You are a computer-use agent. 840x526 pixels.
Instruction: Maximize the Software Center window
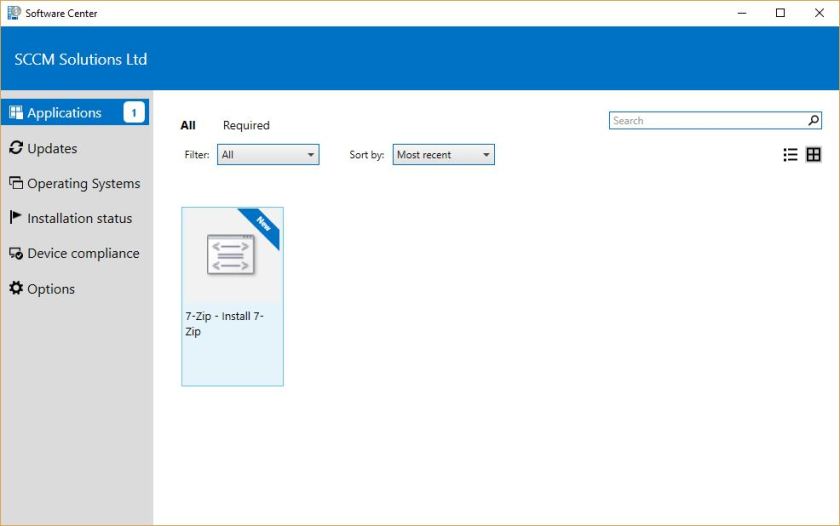pyautogui.click(x=780, y=13)
